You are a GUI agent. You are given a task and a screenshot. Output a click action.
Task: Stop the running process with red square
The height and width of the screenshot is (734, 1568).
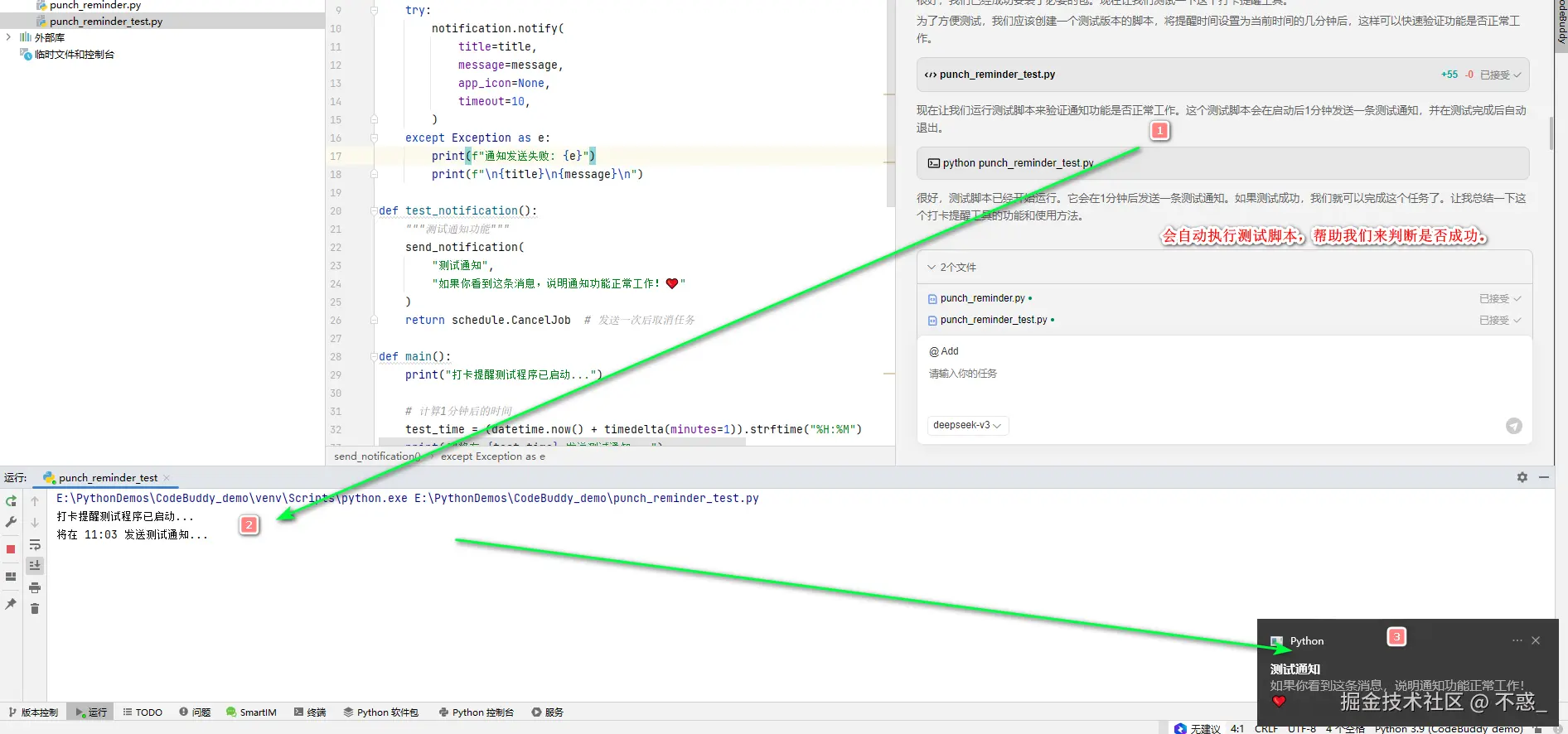click(11, 549)
